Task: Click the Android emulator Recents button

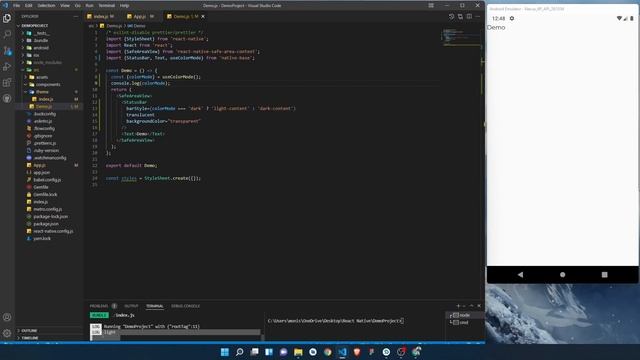Action: click(x=604, y=275)
